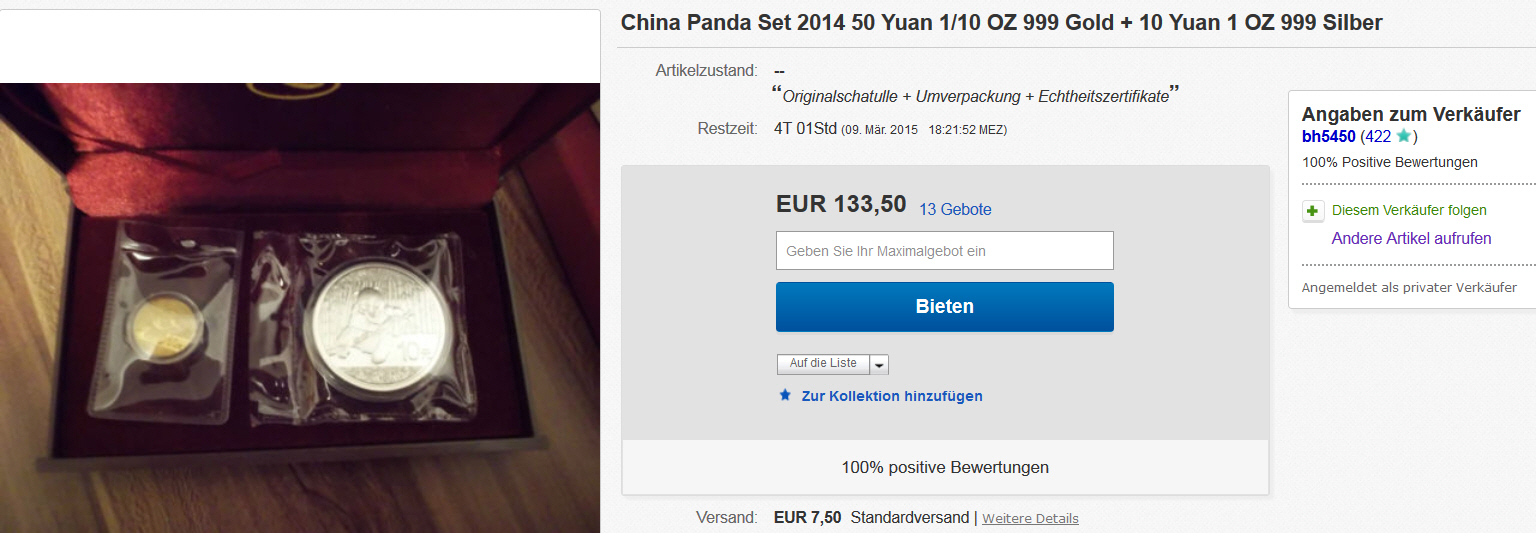Open the Auf die Liste dropdown arrow

click(879, 365)
